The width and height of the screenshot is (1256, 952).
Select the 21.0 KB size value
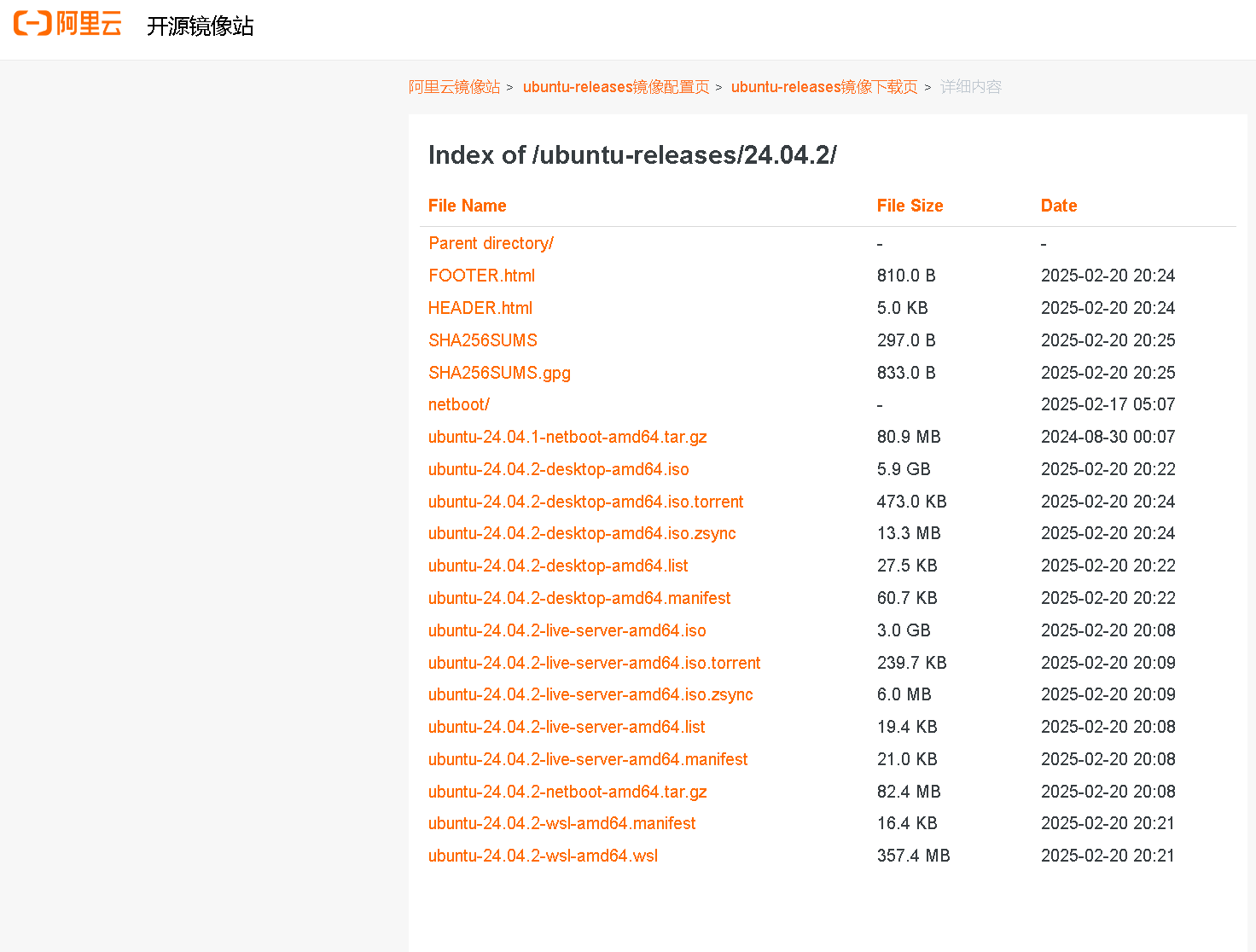coord(907,759)
